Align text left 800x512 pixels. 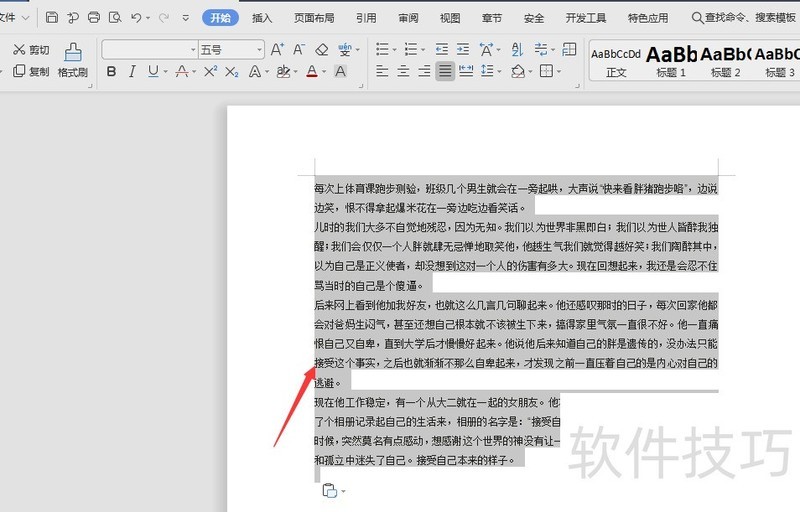tap(382, 71)
